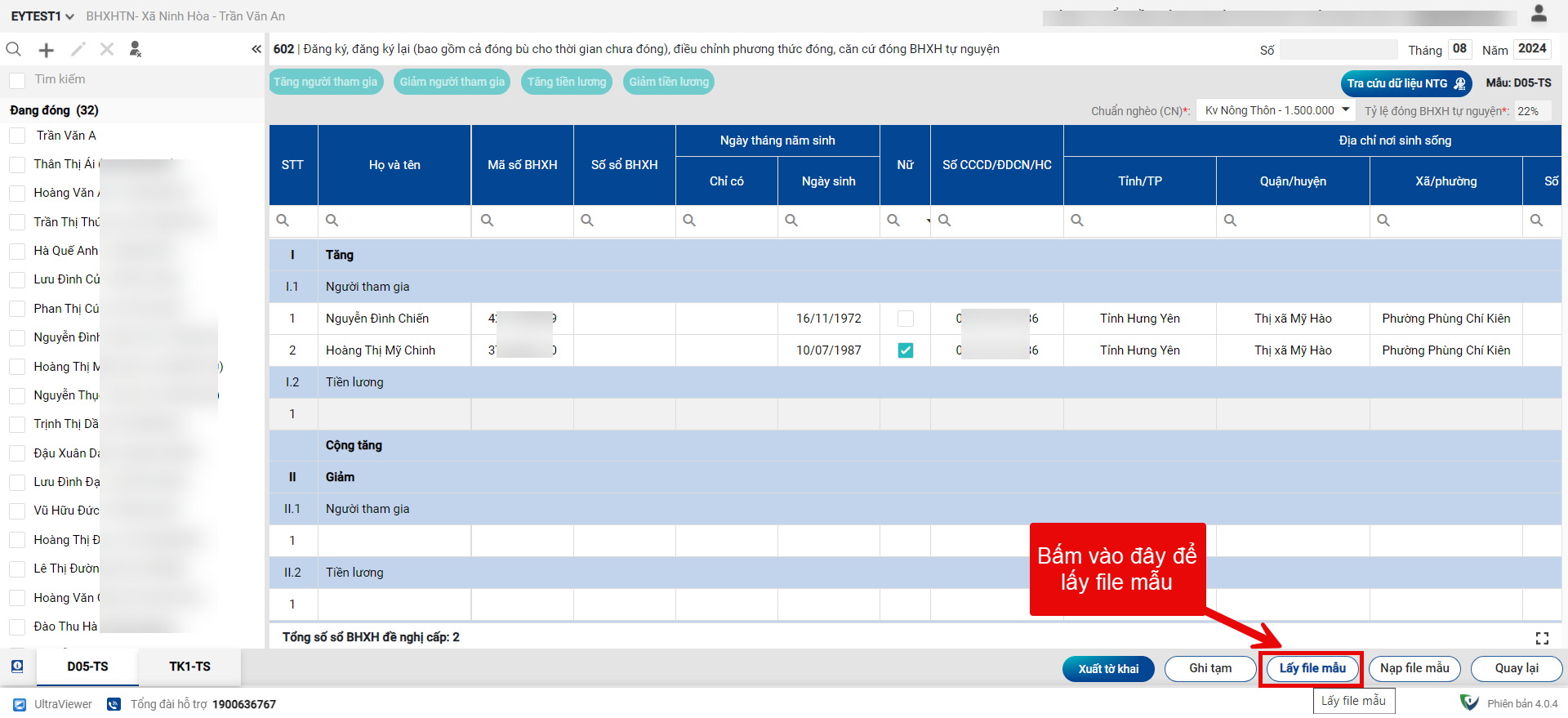This screenshot has width=1568, height=718.
Task: Open the Nữ column filter dropdown
Action: [928, 221]
